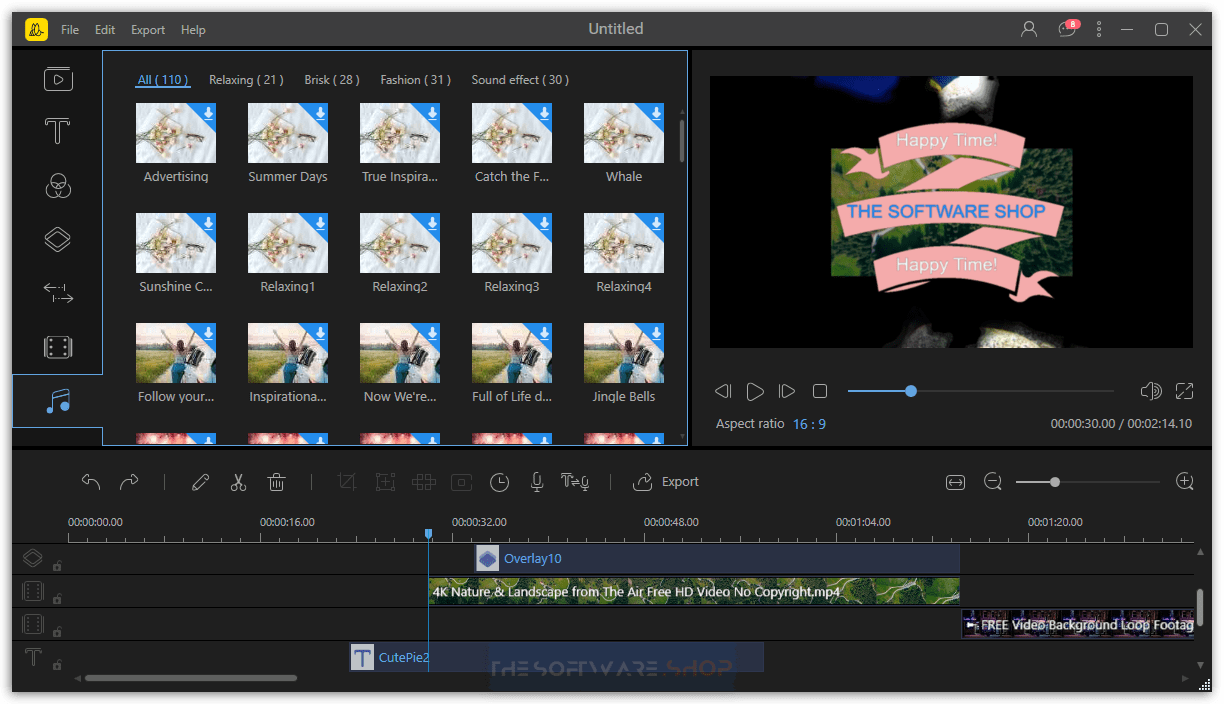Image resolution: width=1224 pixels, height=704 pixels.
Task: Click the Voiceover microphone icon
Action: (x=537, y=482)
